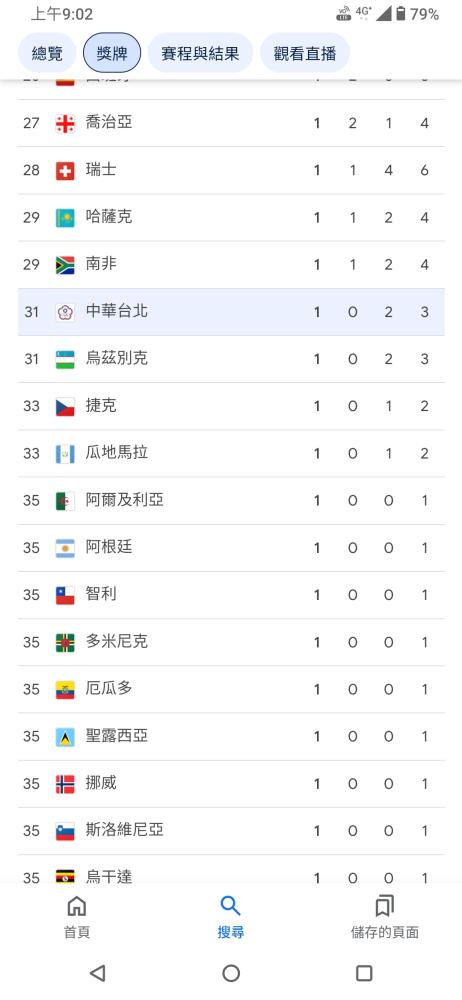Click the South Africa flag icon

(65, 265)
